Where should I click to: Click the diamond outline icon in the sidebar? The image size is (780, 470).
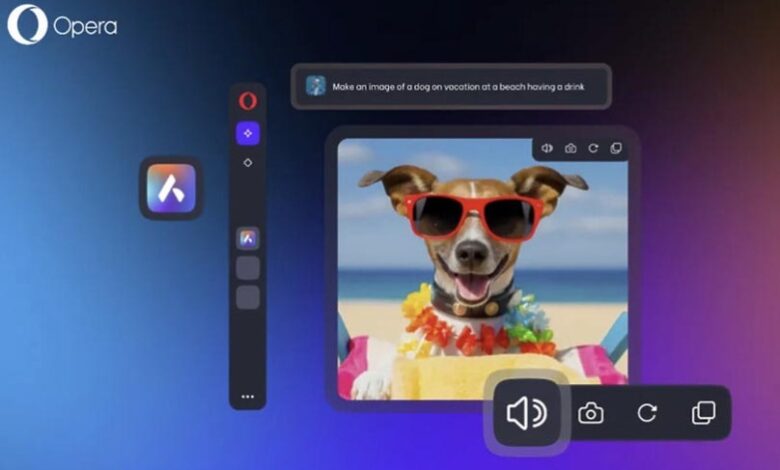point(248,163)
